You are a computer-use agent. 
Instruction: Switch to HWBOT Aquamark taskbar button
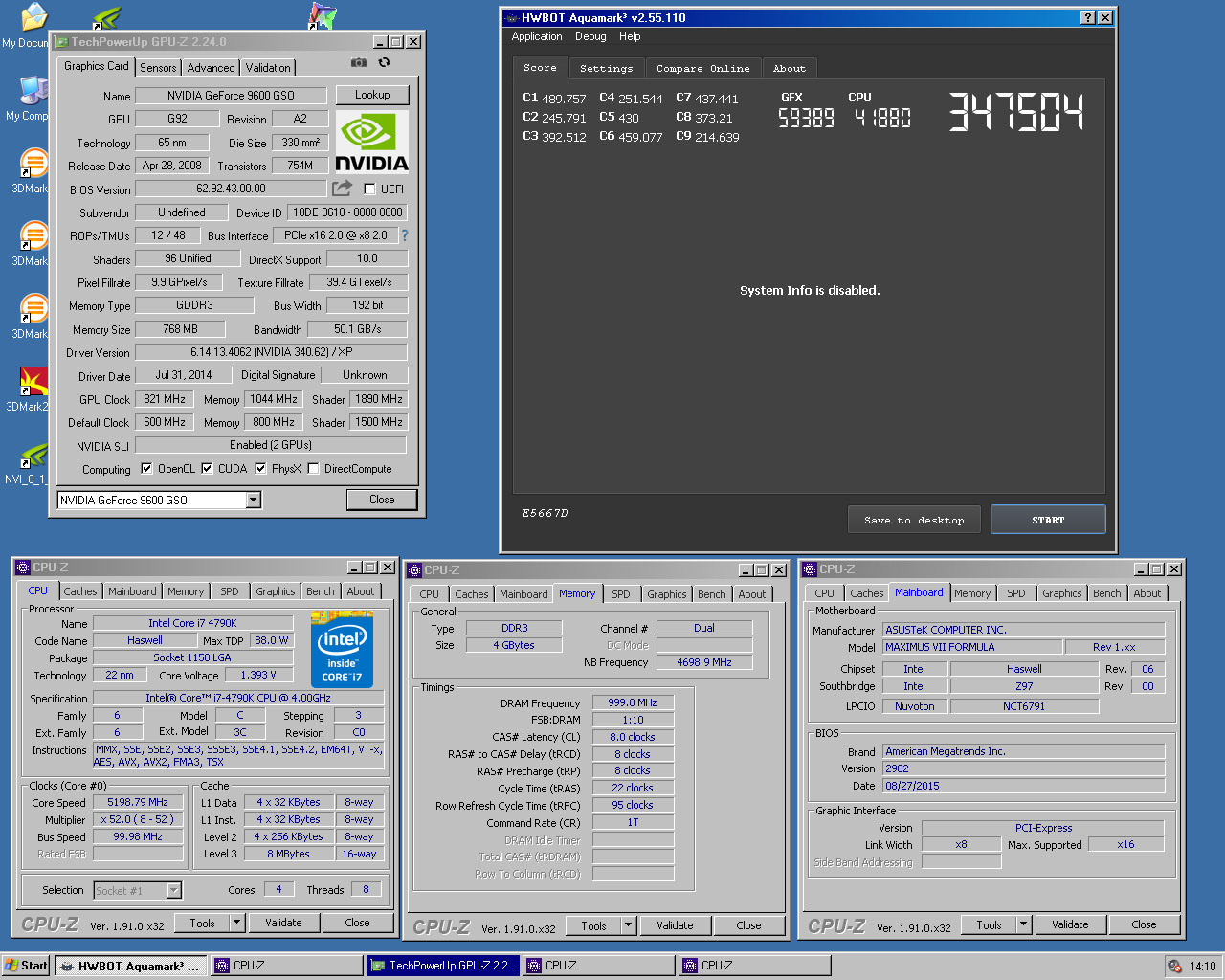point(129,966)
